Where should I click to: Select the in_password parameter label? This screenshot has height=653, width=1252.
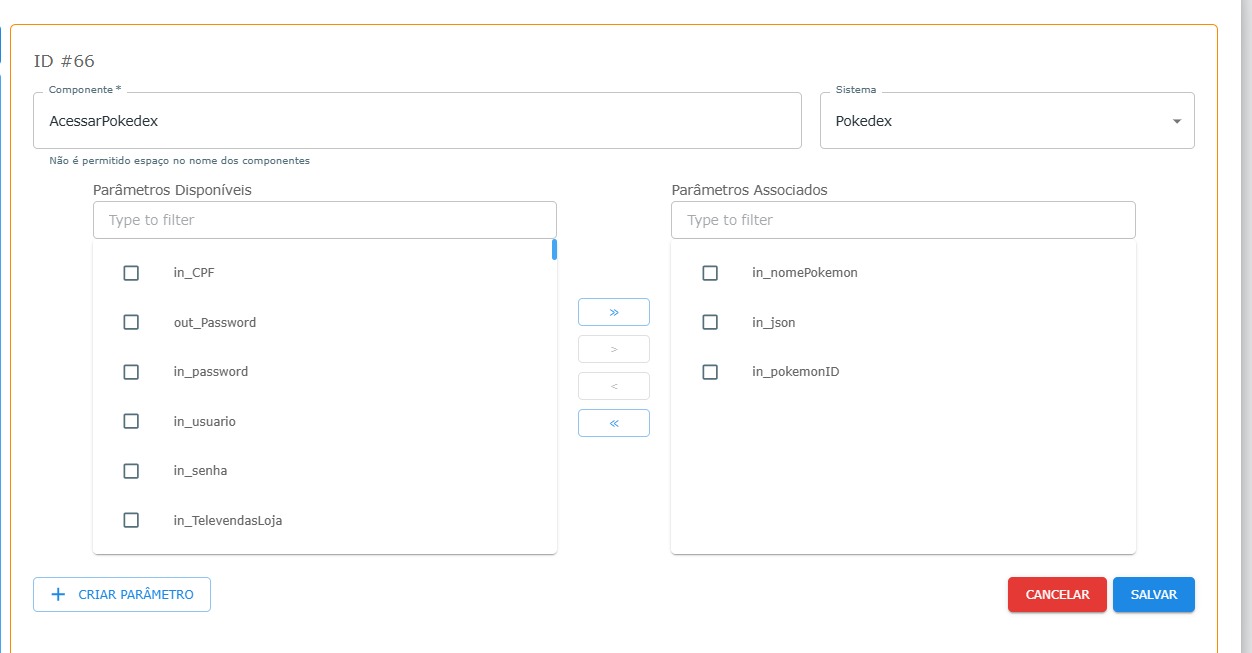(211, 372)
